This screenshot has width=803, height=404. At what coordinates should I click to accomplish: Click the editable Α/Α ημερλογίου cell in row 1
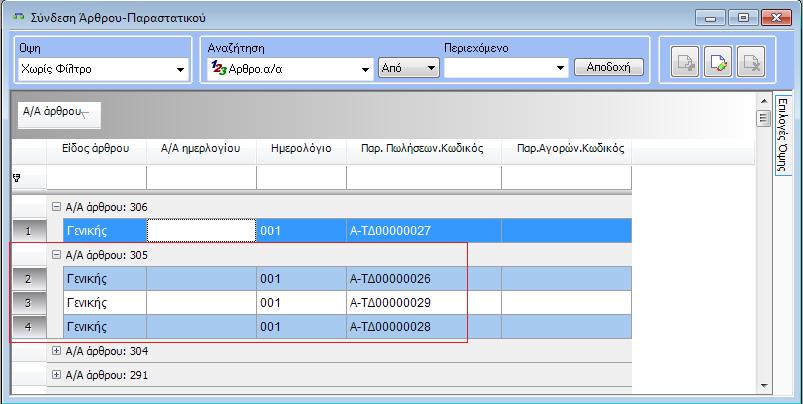click(201, 231)
